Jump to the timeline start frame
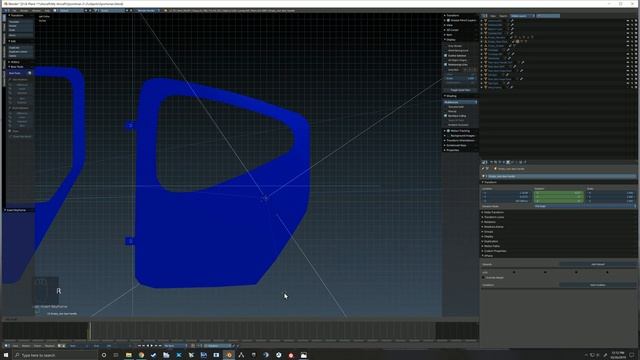640x360 pixels. (x=140, y=346)
